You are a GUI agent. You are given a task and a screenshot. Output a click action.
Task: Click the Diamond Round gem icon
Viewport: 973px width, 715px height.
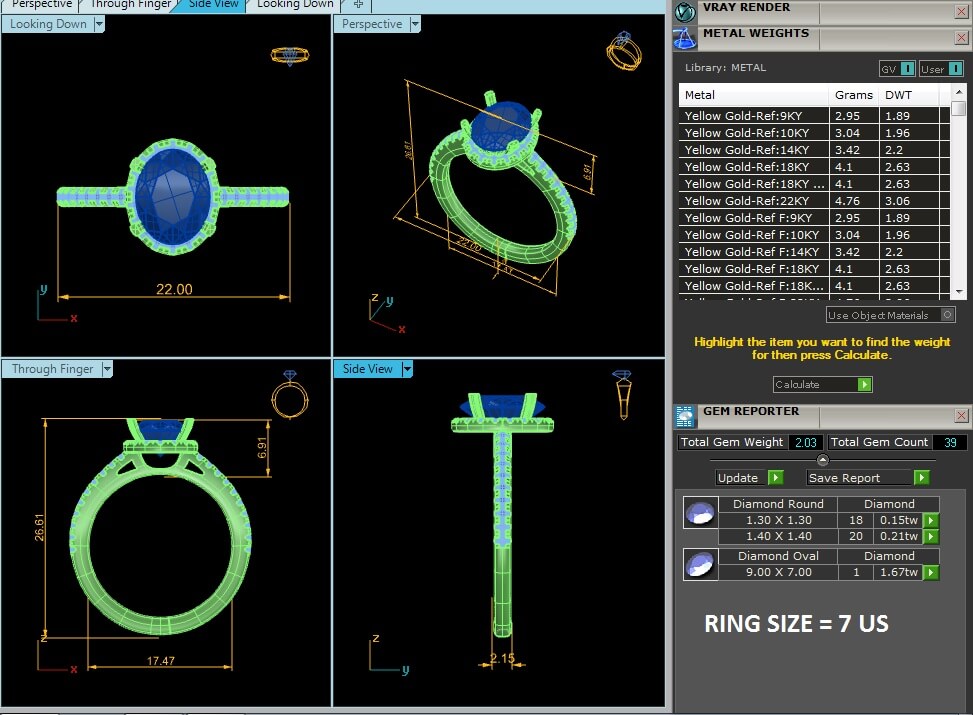pos(699,514)
